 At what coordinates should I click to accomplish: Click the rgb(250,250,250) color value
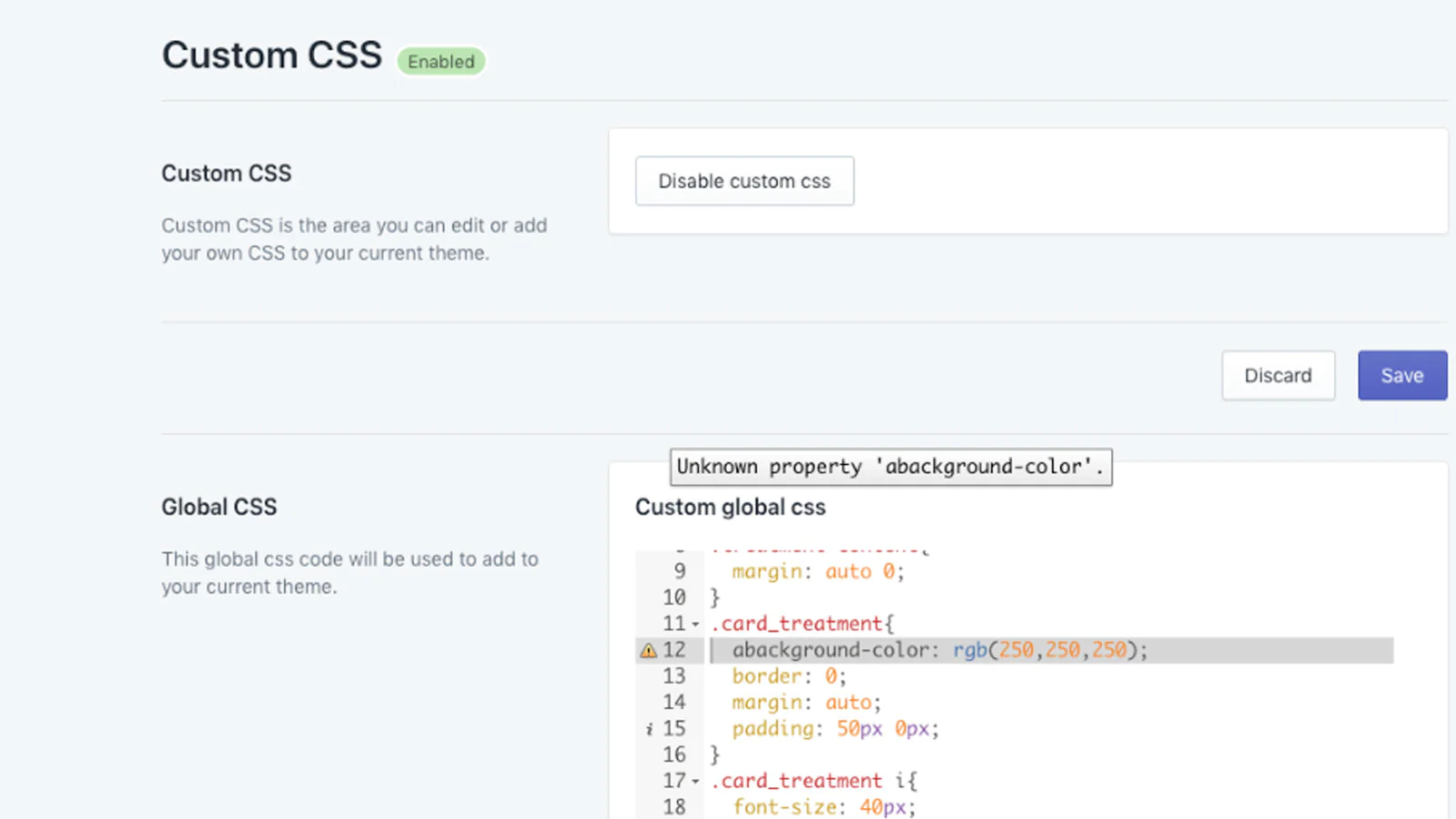(1048, 651)
